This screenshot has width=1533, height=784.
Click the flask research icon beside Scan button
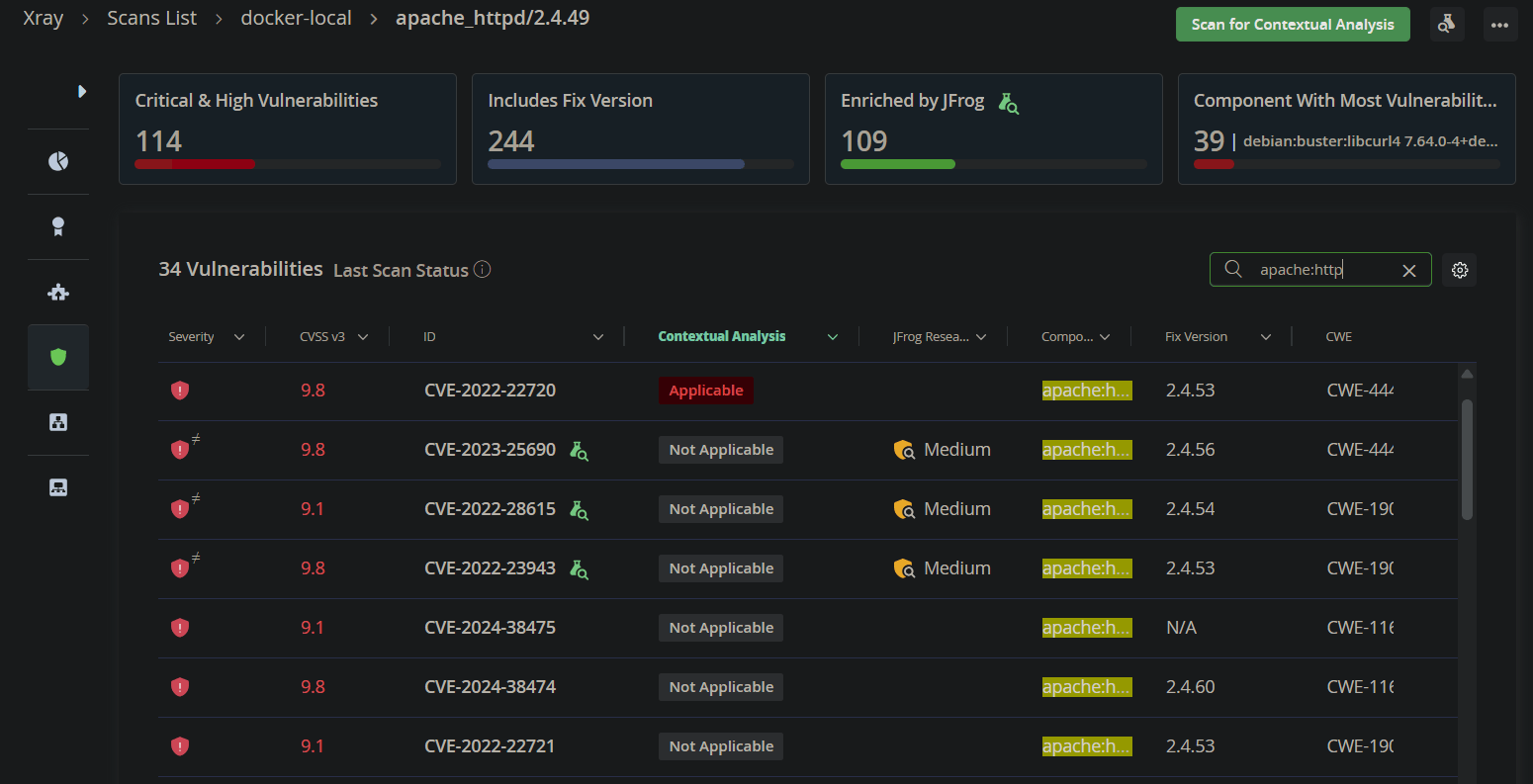[1447, 25]
